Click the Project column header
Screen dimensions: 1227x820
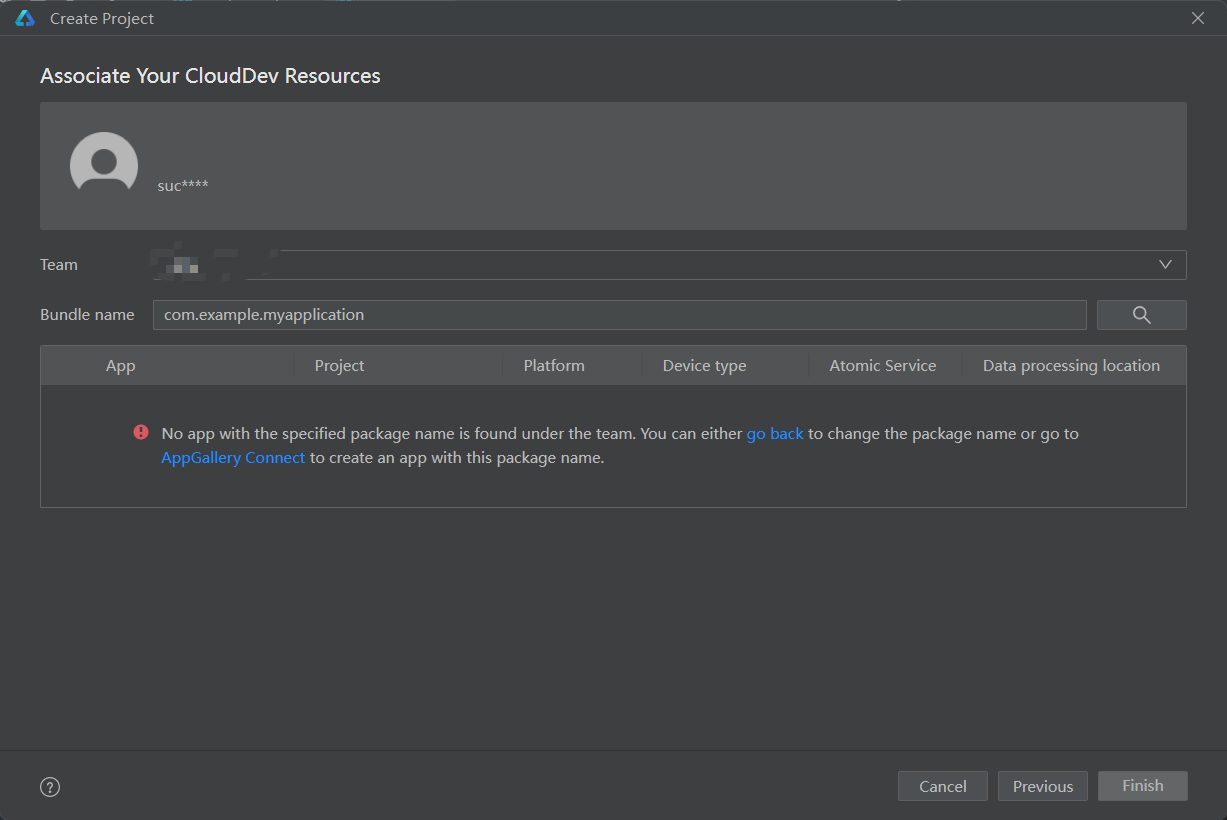(x=340, y=366)
